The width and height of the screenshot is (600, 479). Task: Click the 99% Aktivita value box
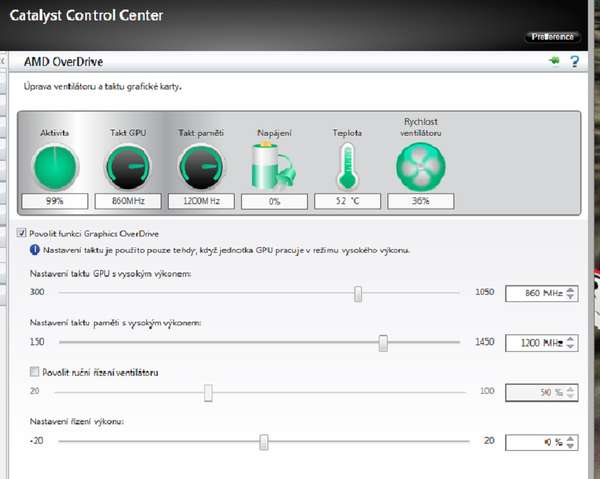(x=55, y=201)
